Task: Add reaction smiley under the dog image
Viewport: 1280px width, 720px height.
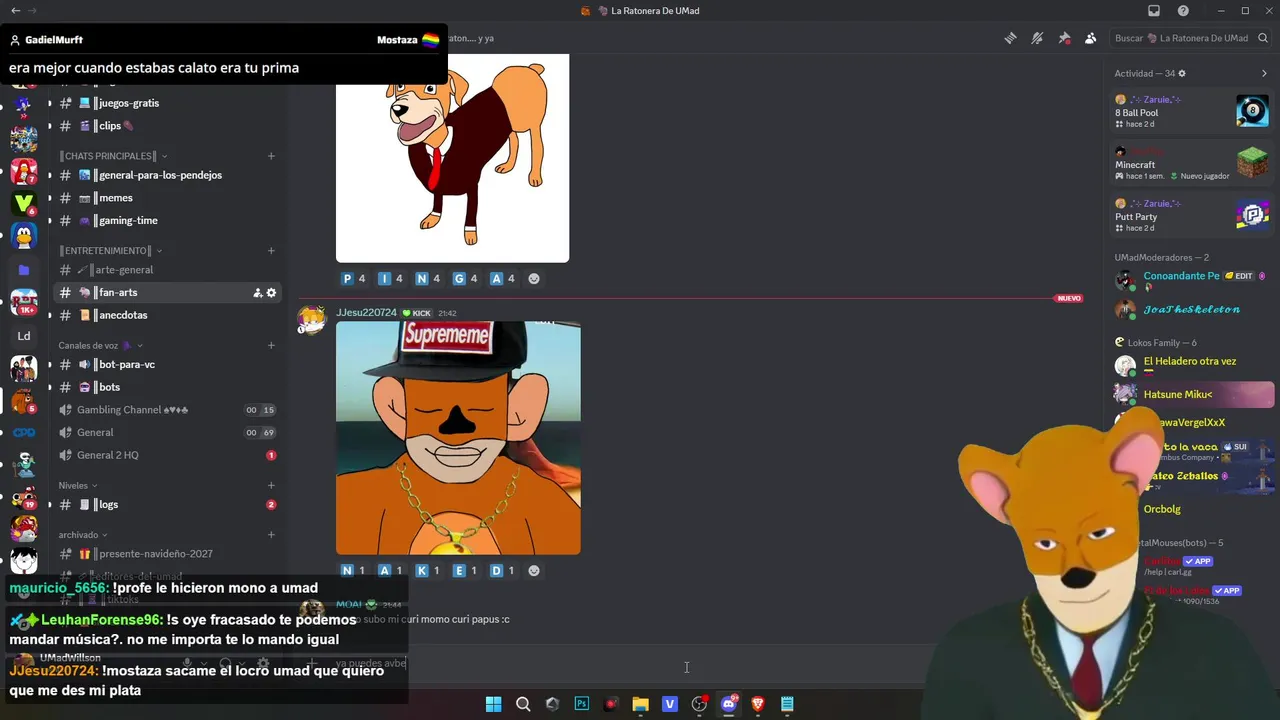Action: [533, 279]
